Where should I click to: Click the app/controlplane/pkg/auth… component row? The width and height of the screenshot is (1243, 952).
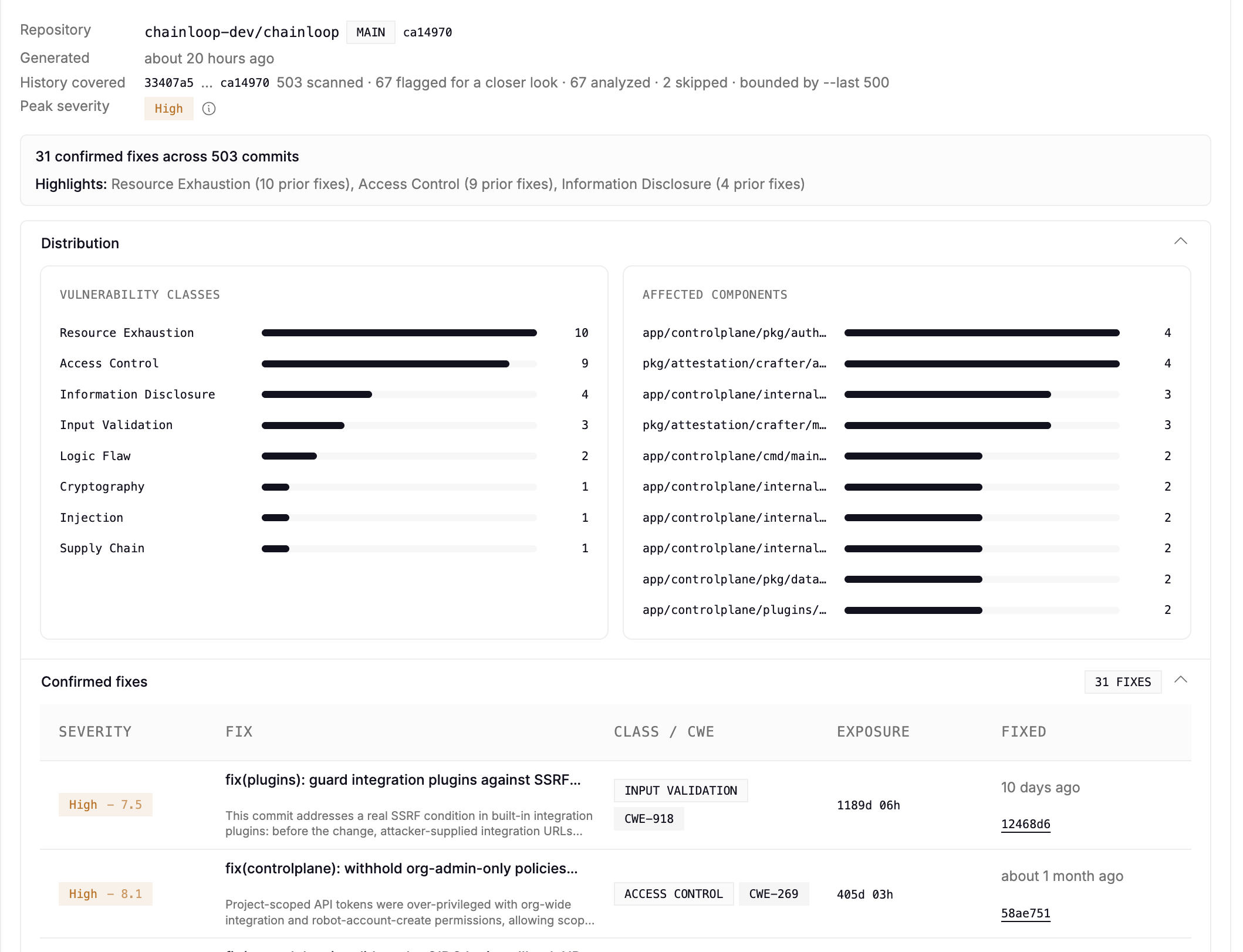[x=907, y=333]
